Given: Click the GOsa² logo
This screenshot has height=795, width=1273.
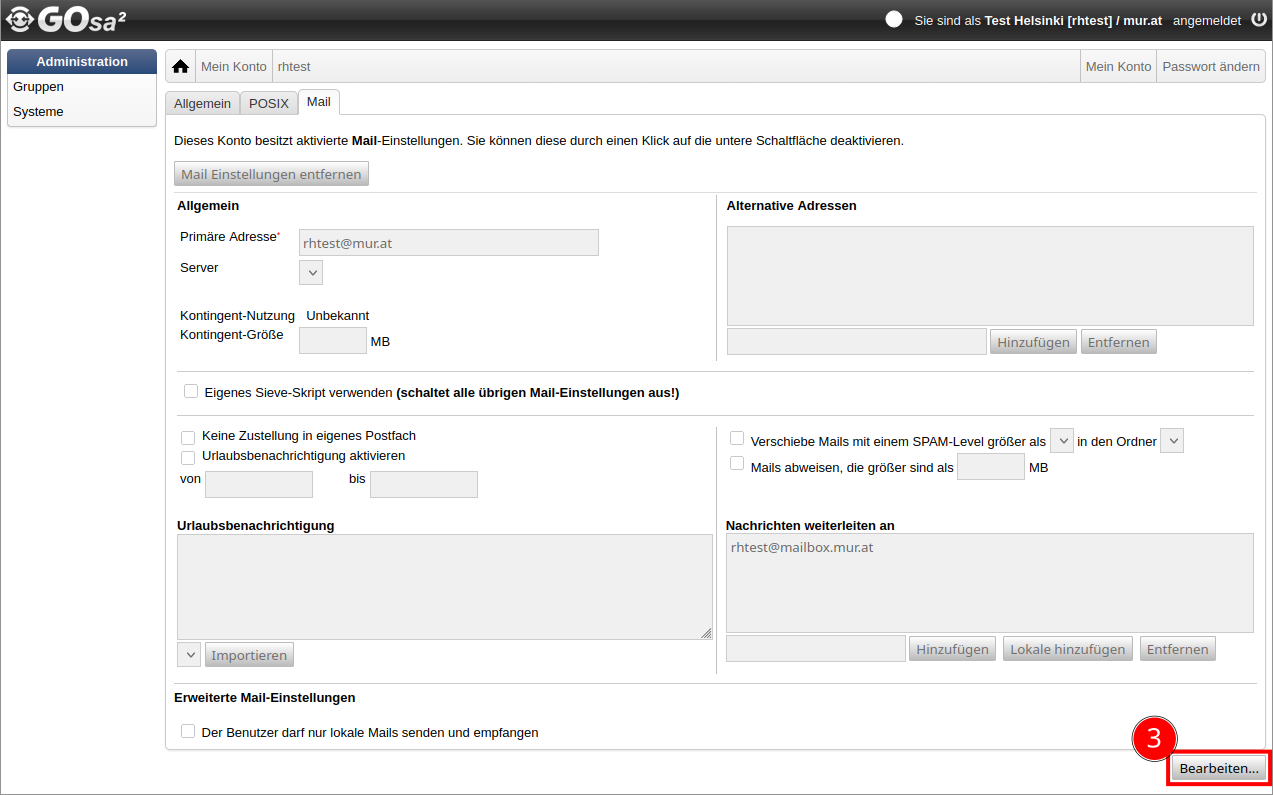Looking at the screenshot, I should click(x=66, y=20).
